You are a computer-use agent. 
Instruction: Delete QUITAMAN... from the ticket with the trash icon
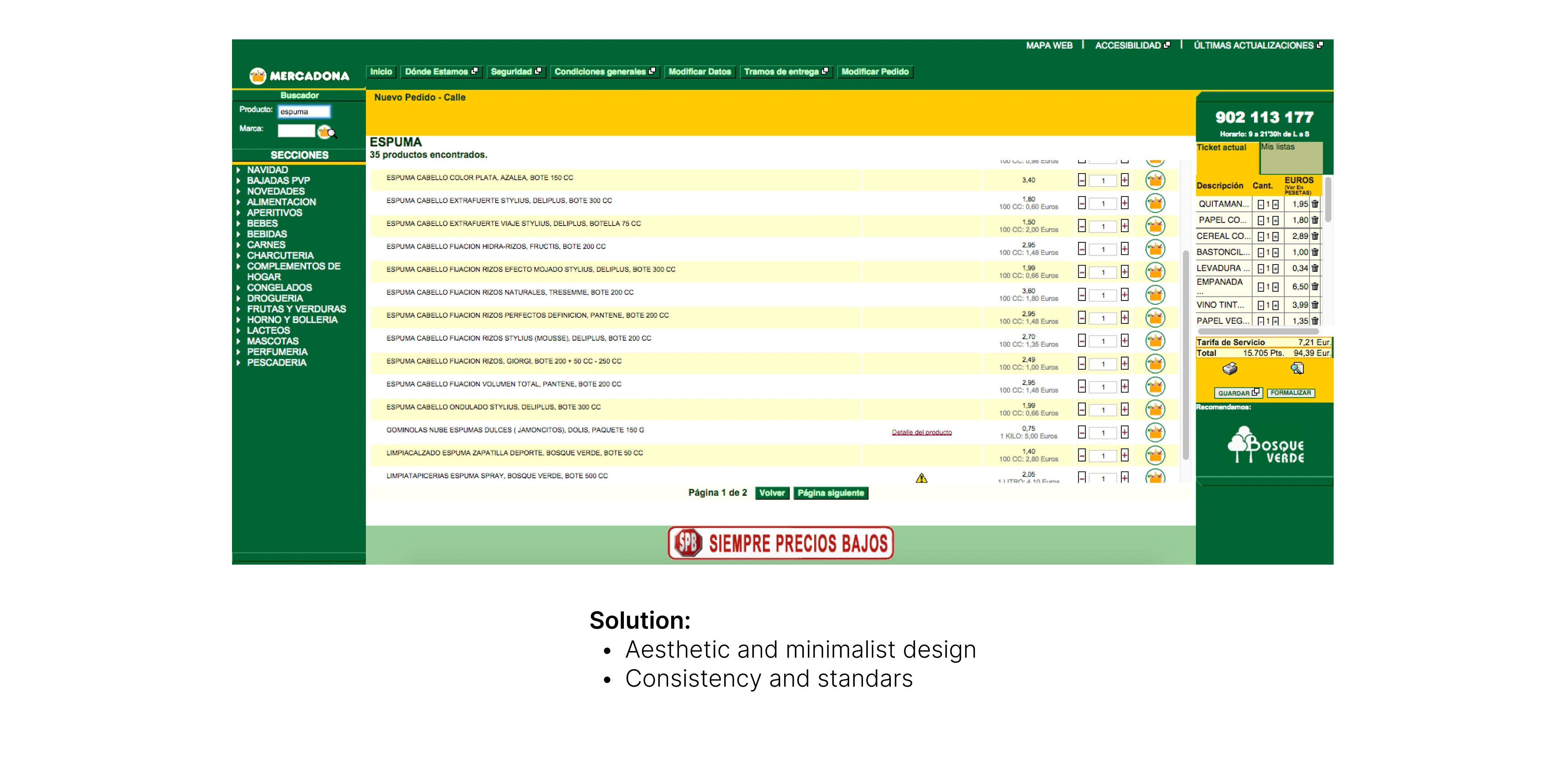coord(1314,204)
